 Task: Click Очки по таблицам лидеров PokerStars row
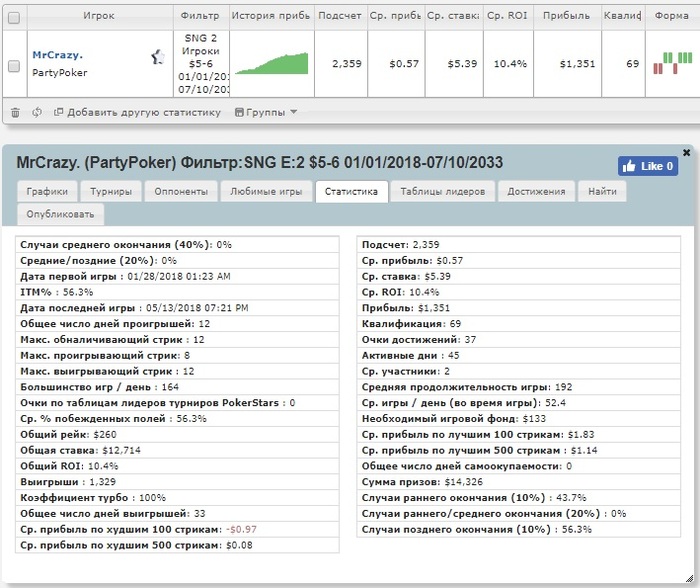pyautogui.click(x=177, y=403)
